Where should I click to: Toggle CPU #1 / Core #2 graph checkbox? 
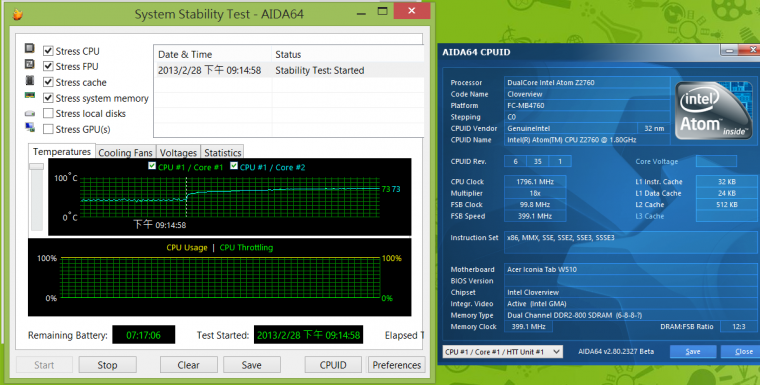click(x=234, y=166)
